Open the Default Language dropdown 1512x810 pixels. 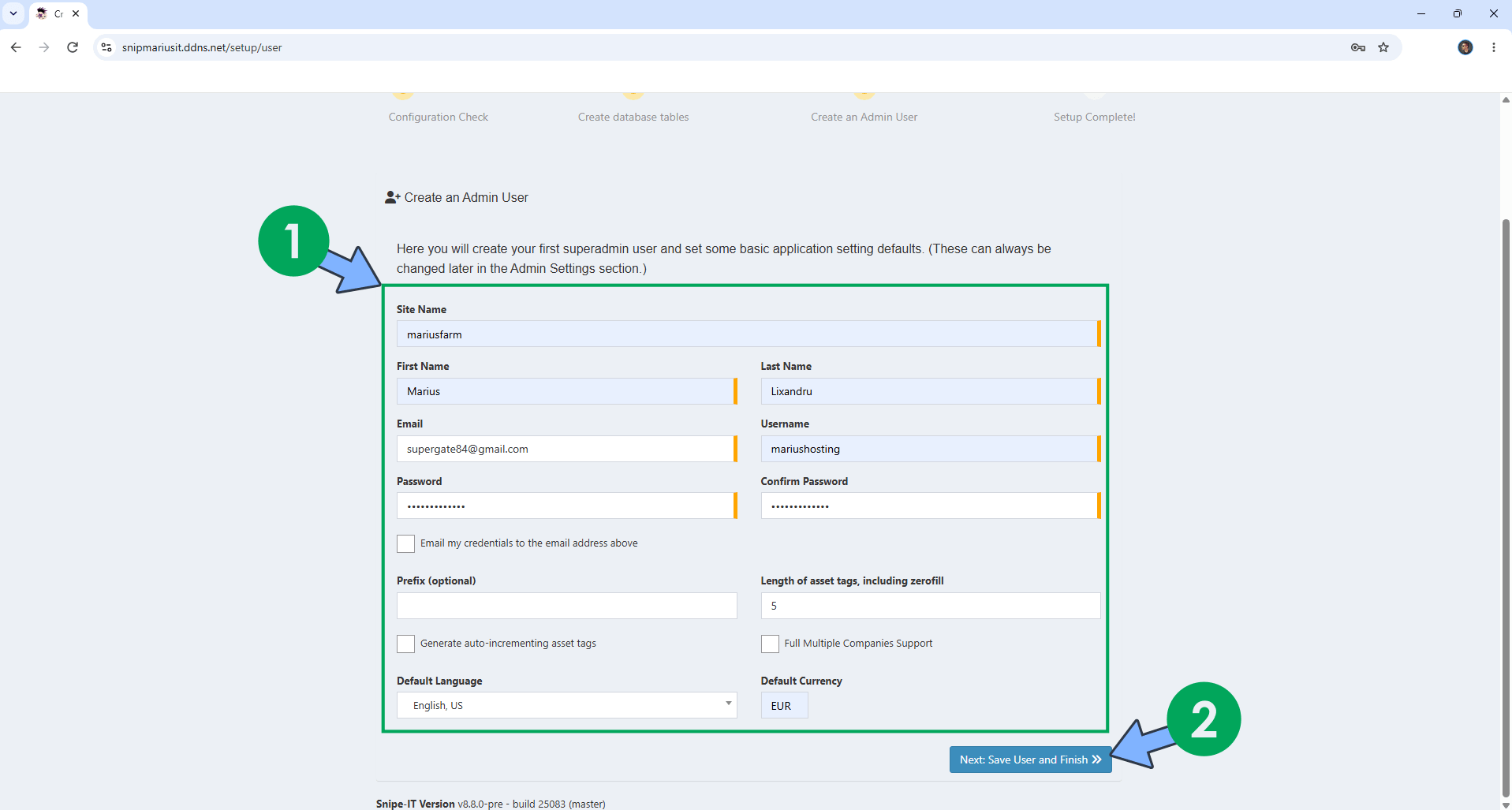click(566, 705)
